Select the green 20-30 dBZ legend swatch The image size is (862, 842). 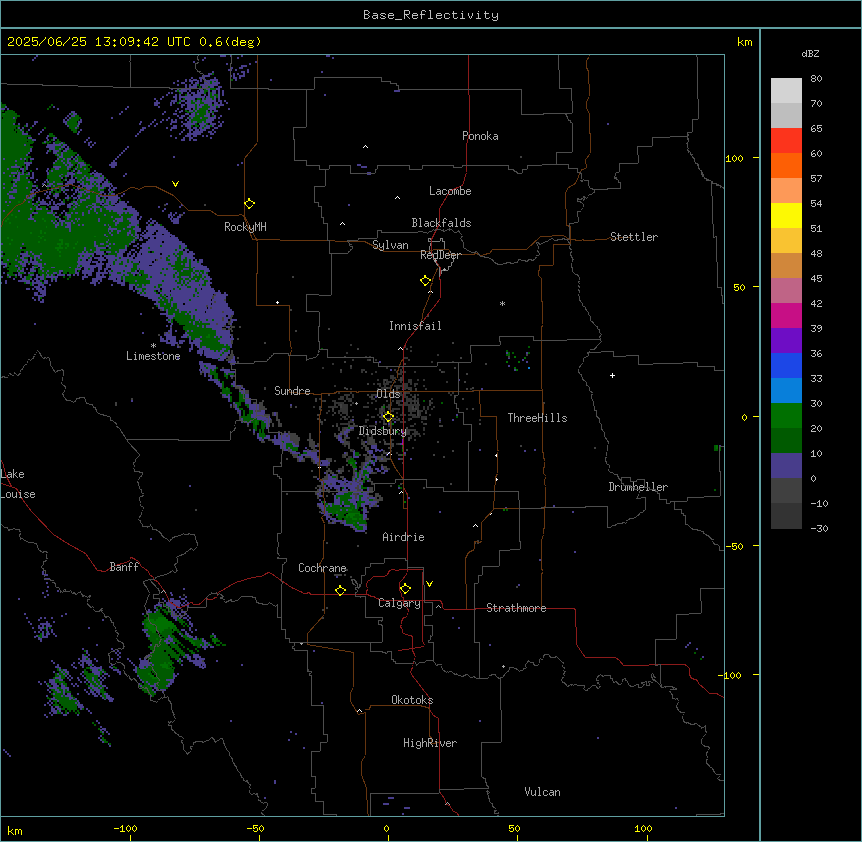[x=786, y=416]
